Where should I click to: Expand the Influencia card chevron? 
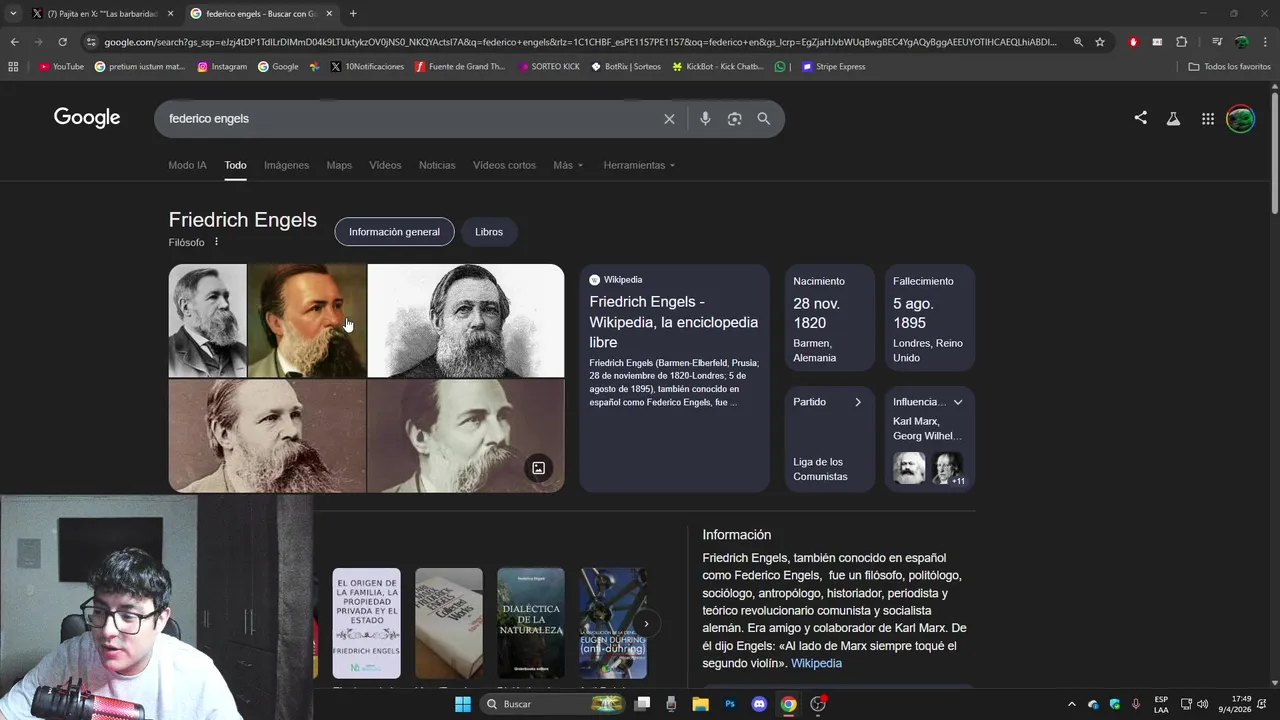click(x=958, y=402)
